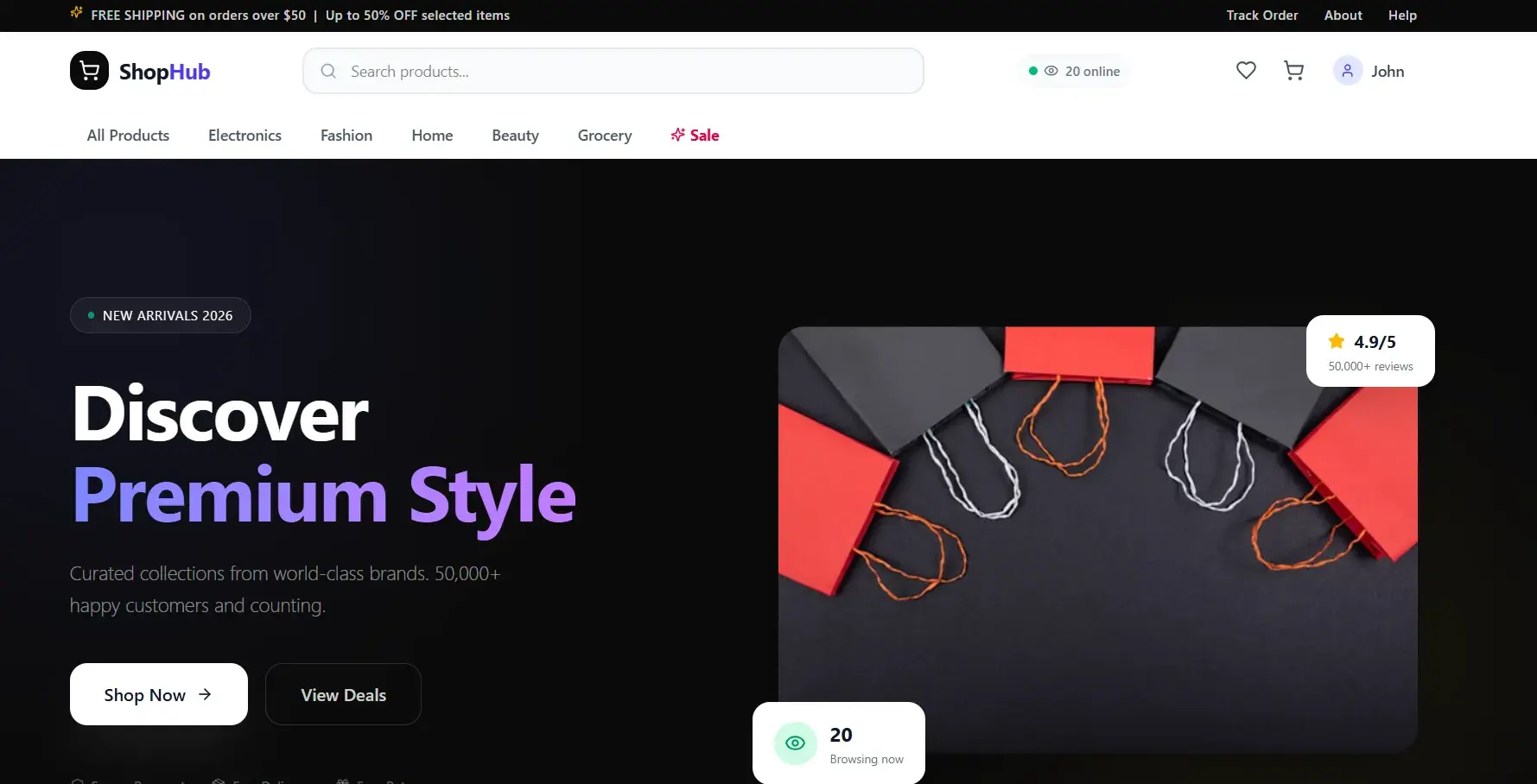Viewport: 1537px width, 784px height.
Task: Click the NEW ARRIVALS 2026 badge
Action: [x=160, y=315]
